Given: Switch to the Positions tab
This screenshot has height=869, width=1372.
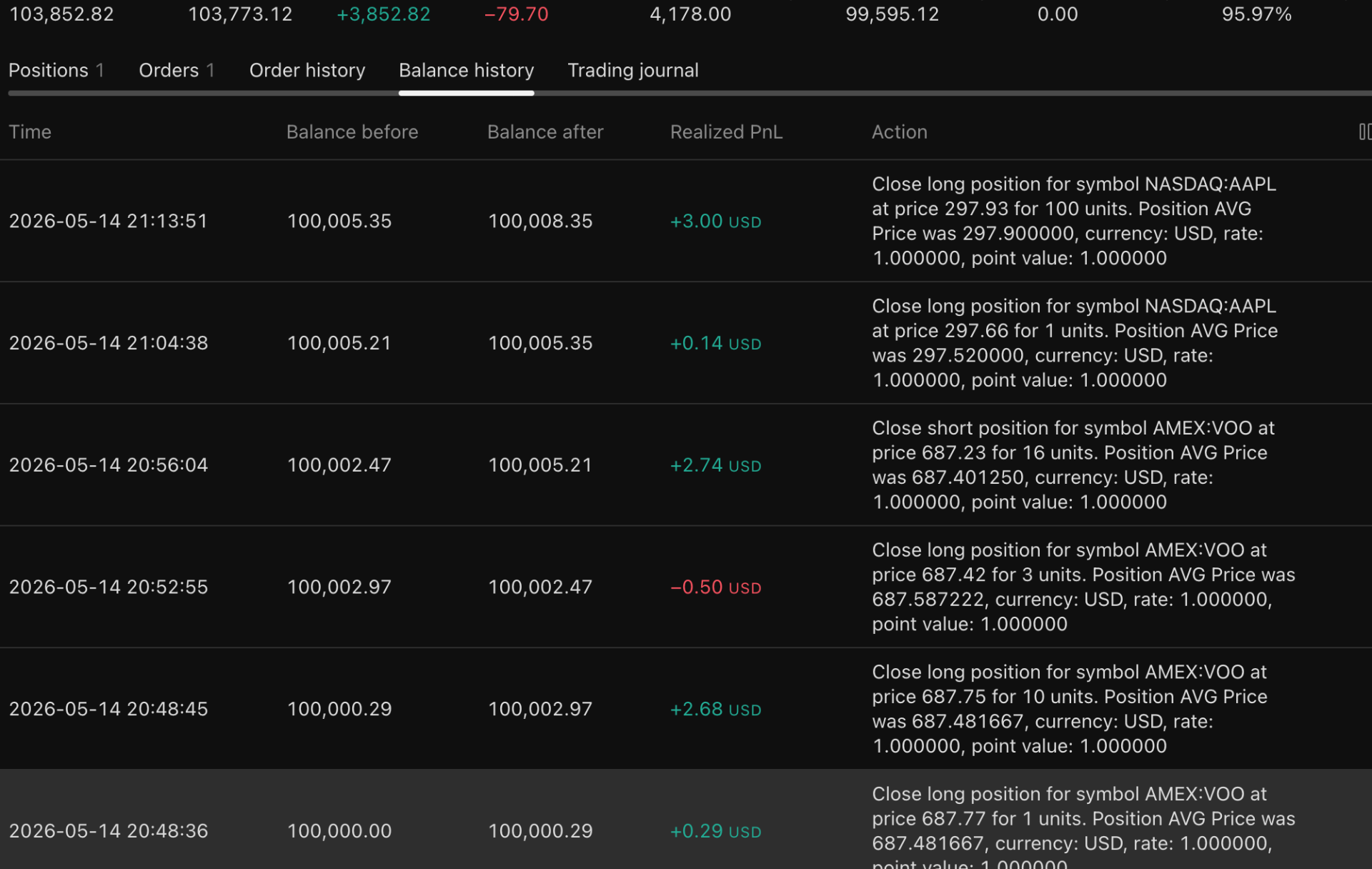Looking at the screenshot, I should point(56,70).
